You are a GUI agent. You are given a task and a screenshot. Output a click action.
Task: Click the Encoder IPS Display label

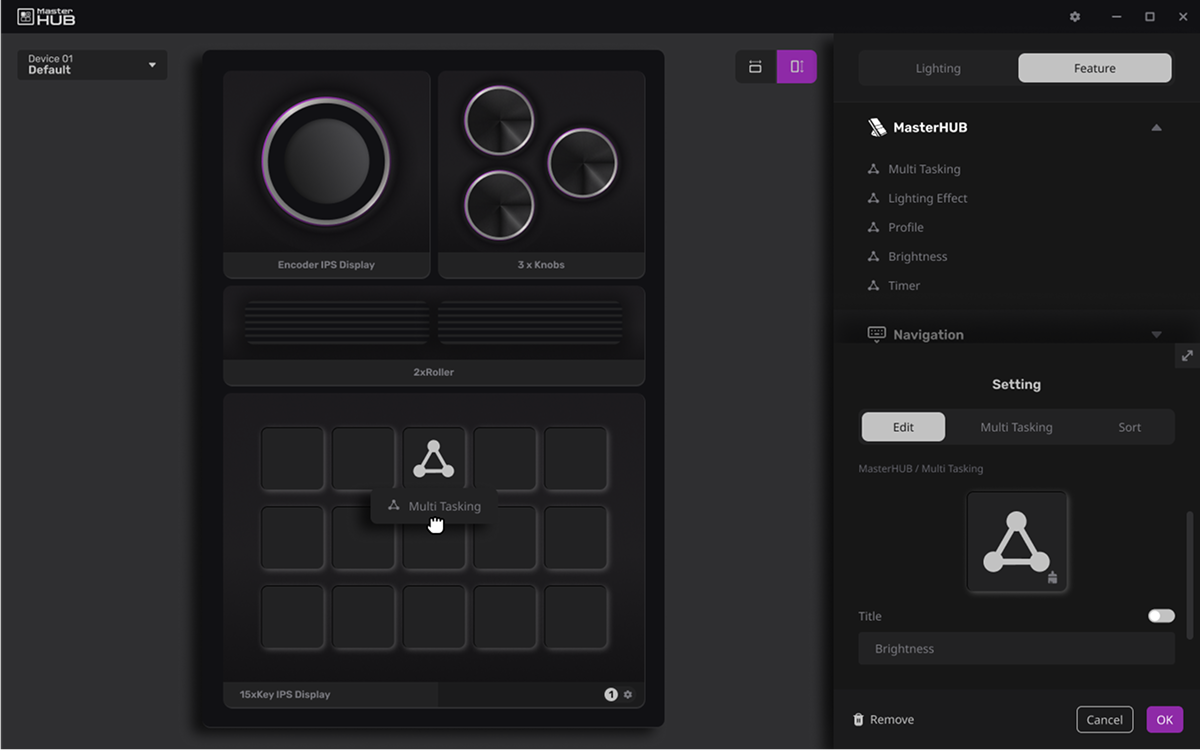(x=326, y=265)
